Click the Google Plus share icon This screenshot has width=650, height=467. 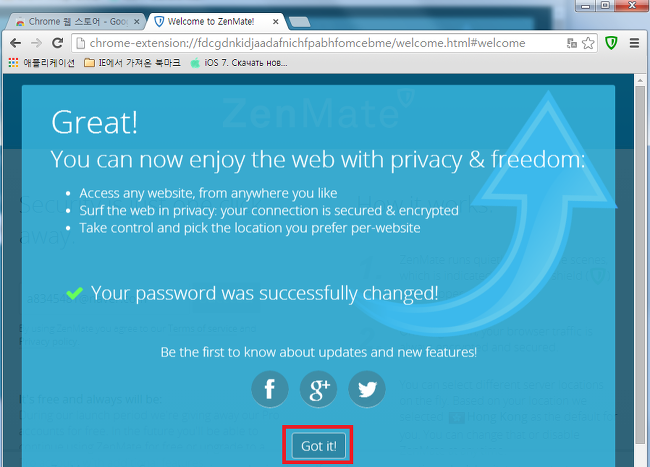click(x=318, y=389)
